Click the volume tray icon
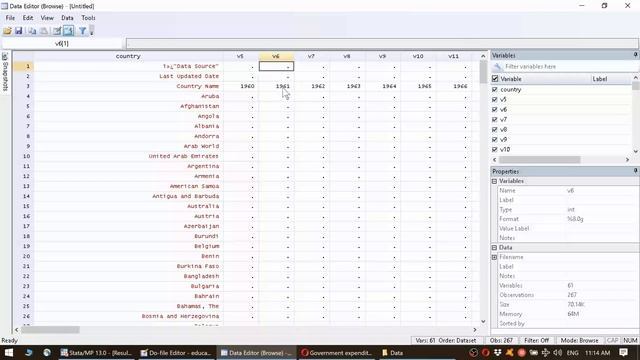 (558, 353)
